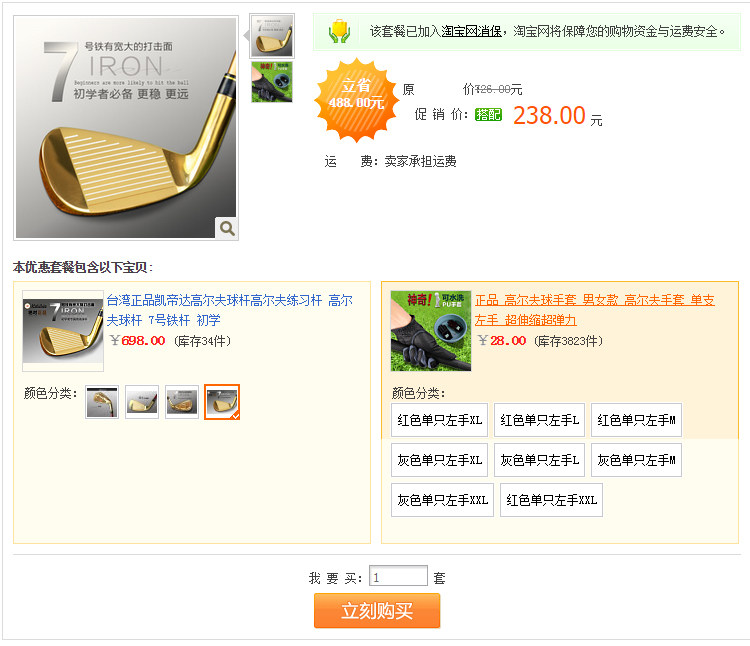Open the 淘宝网消保 link
Image resolution: width=750 pixels, height=646 pixels.
click(471, 32)
